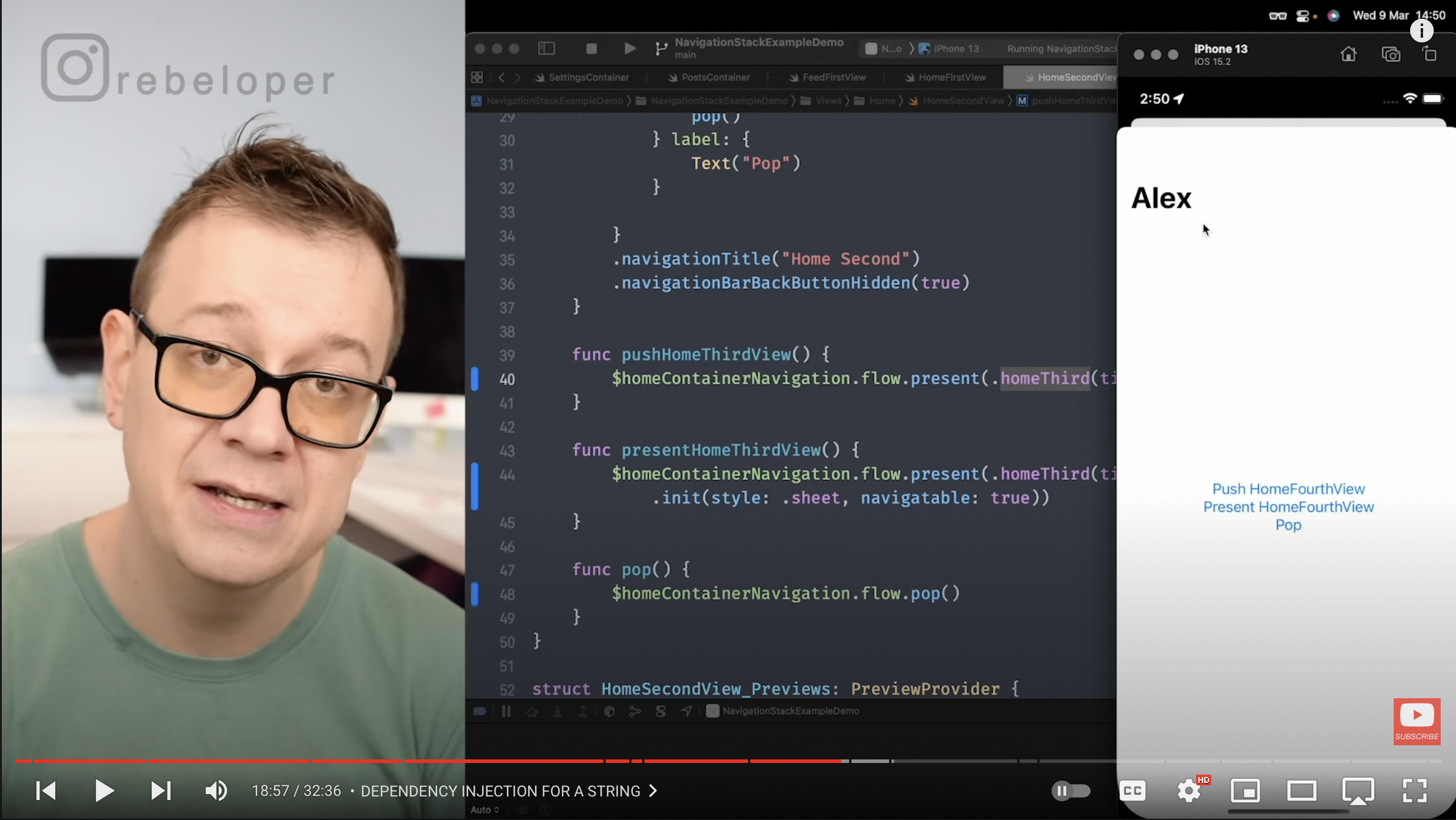Image resolution: width=1456 pixels, height=820 pixels.
Task: Play the paused video
Action: tap(104, 791)
